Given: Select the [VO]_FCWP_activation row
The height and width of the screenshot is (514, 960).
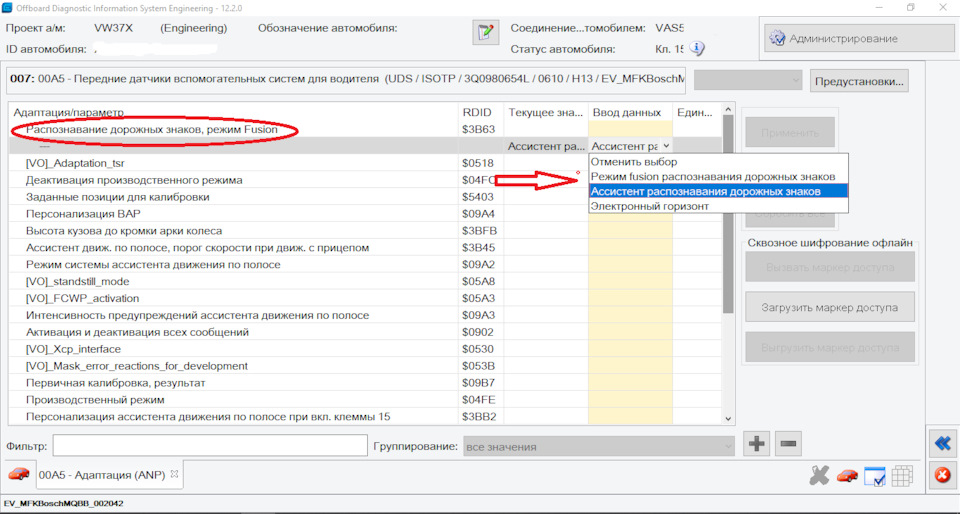Looking at the screenshot, I should click(x=365, y=299).
